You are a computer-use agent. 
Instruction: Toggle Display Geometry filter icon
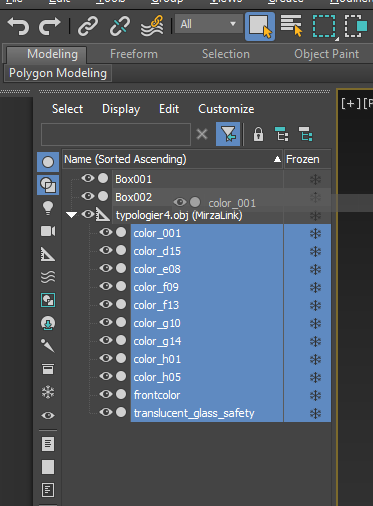pyautogui.click(x=48, y=185)
